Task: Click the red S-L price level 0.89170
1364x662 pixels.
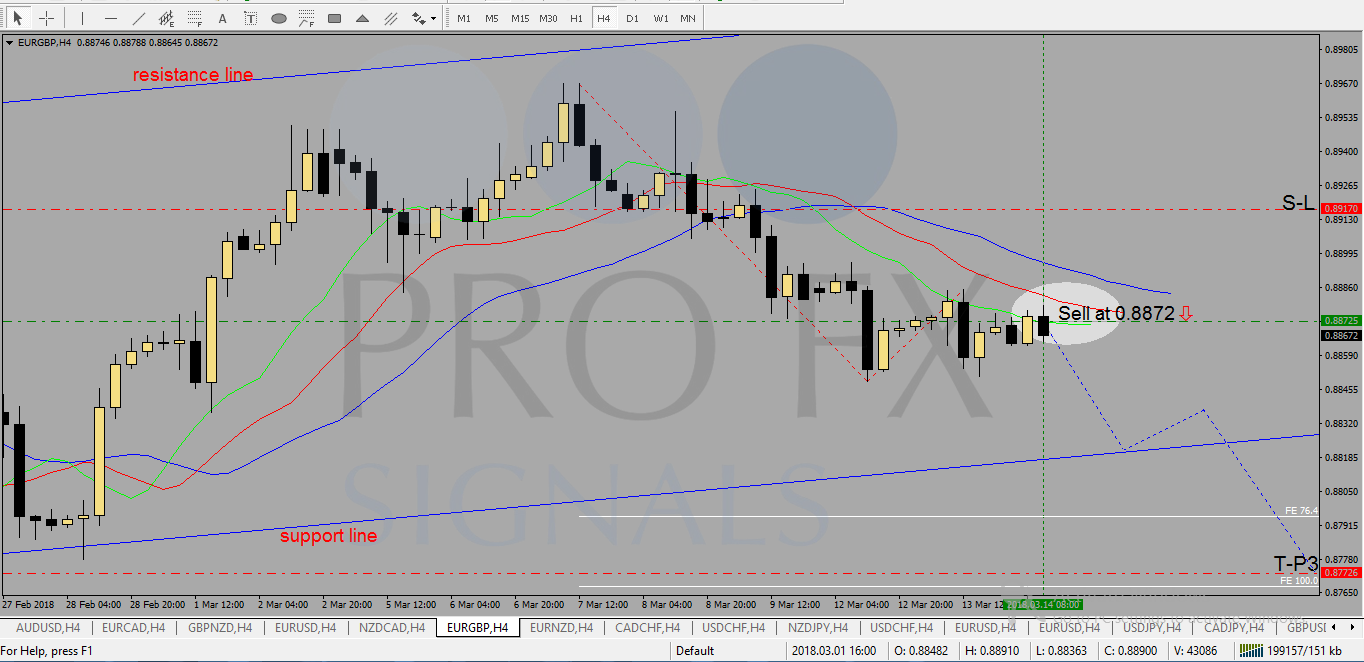Action: point(1340,208)
